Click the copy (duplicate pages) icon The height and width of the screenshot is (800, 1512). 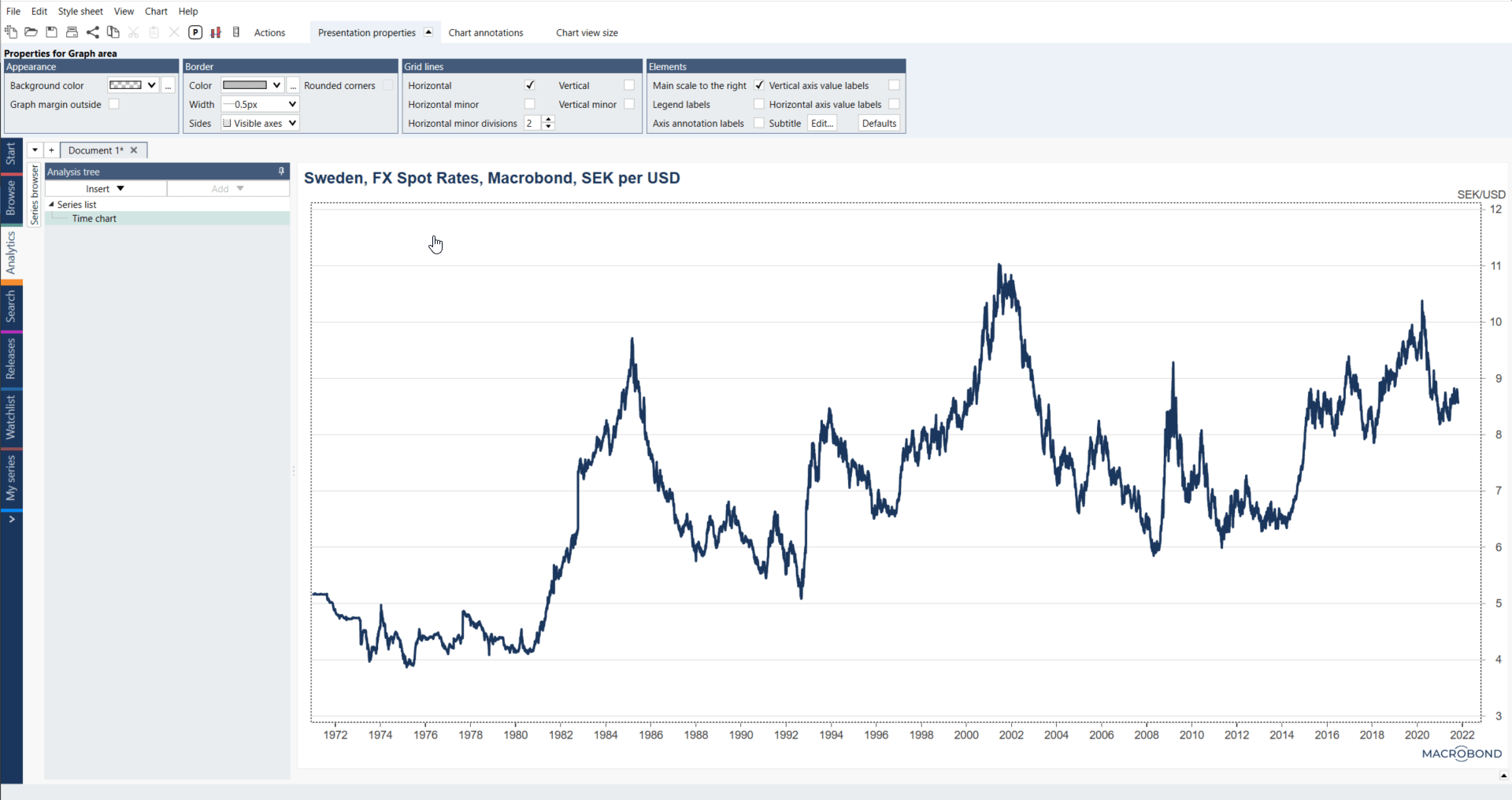click(x=113, y=32)
